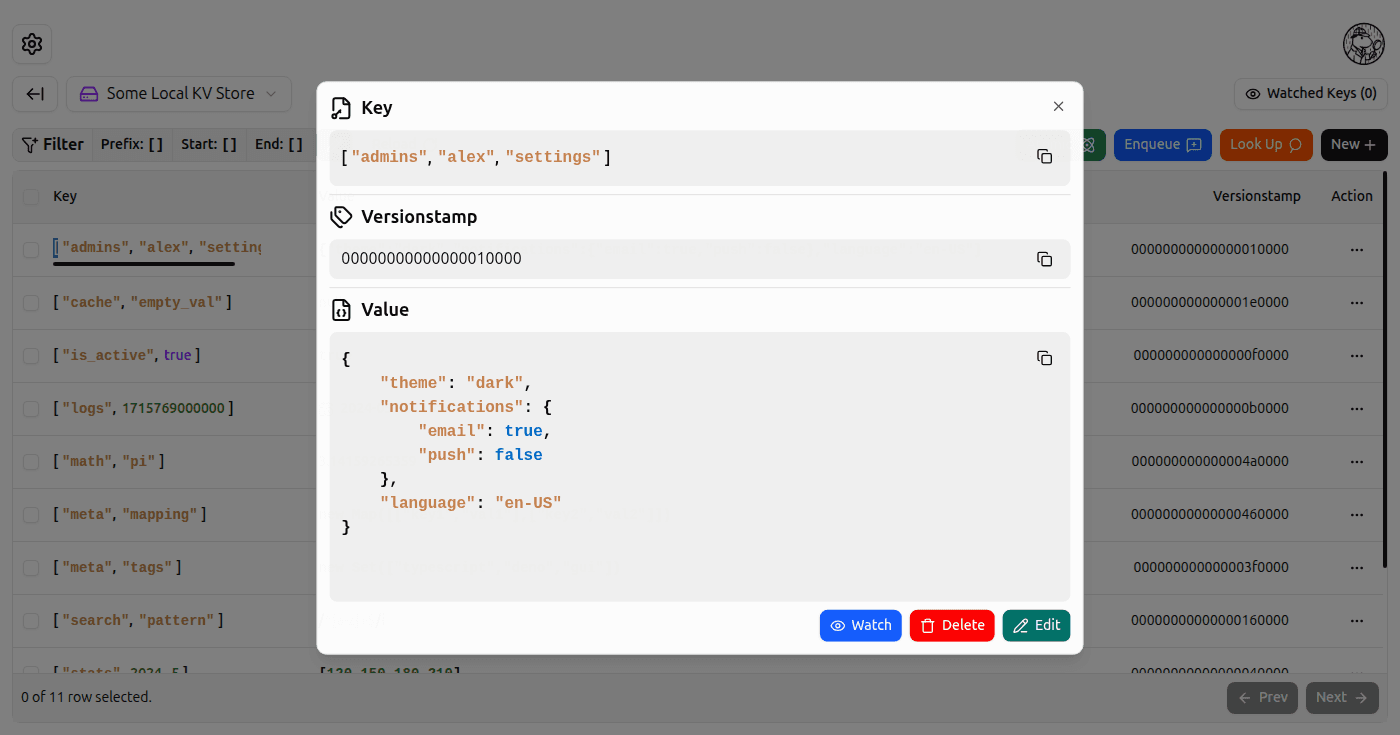Open the Filter options
The height and width of the screenshot is (735, 1400).
pos(53,144)
